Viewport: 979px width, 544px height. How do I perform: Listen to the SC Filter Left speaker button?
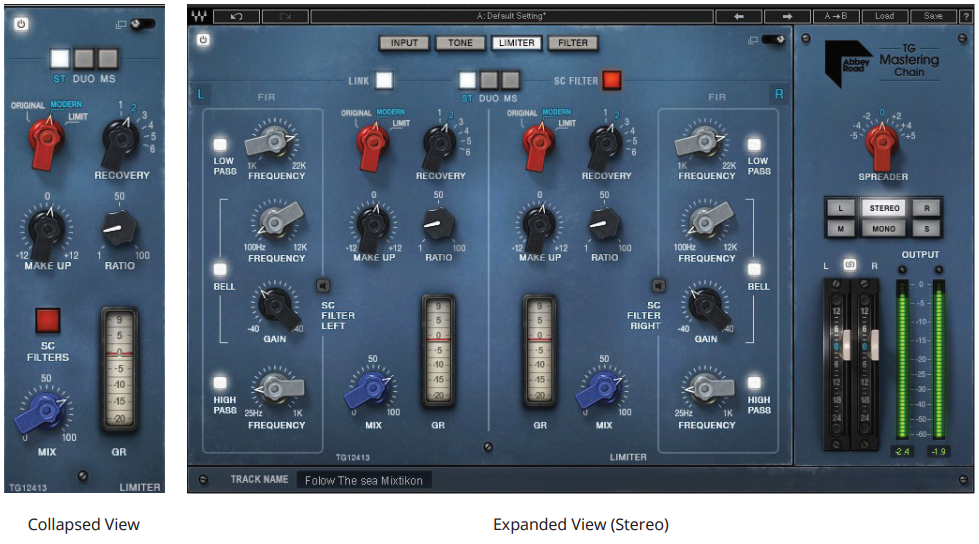[x=323, y=285]
